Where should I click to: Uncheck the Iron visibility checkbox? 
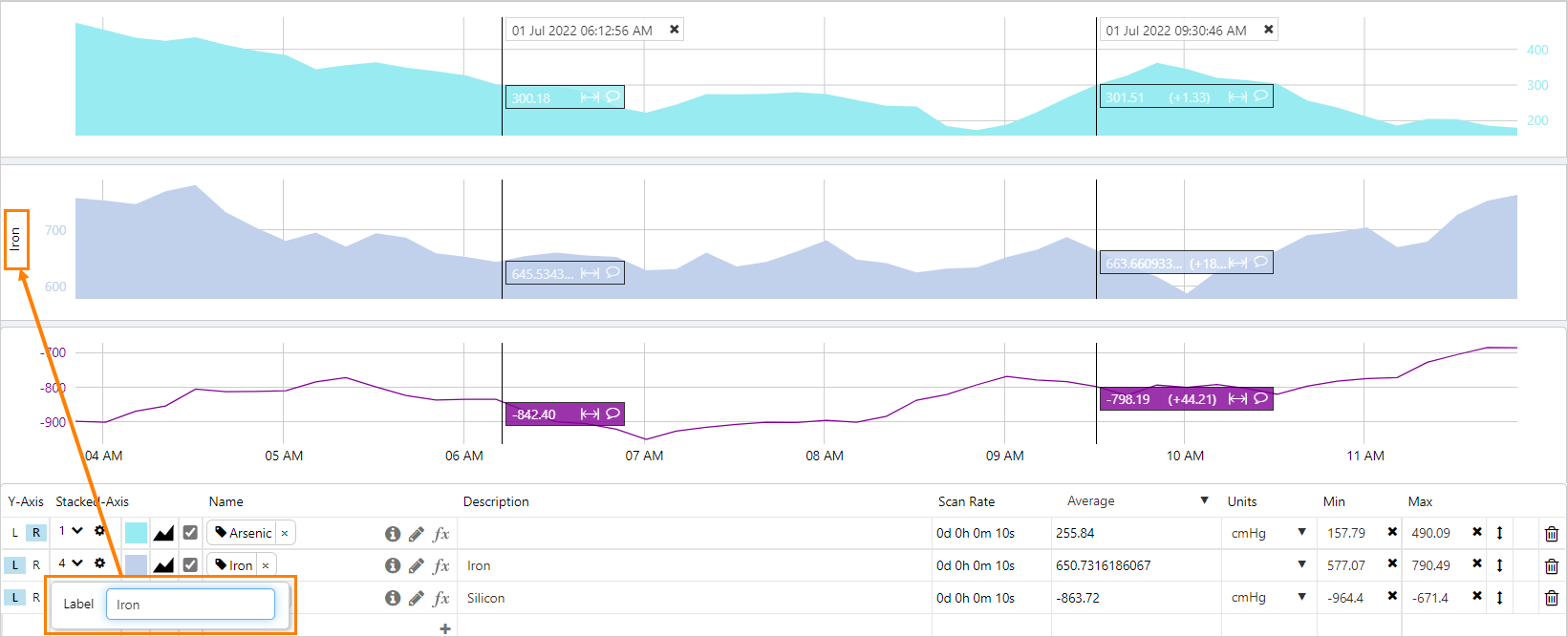tap(190, 565)
